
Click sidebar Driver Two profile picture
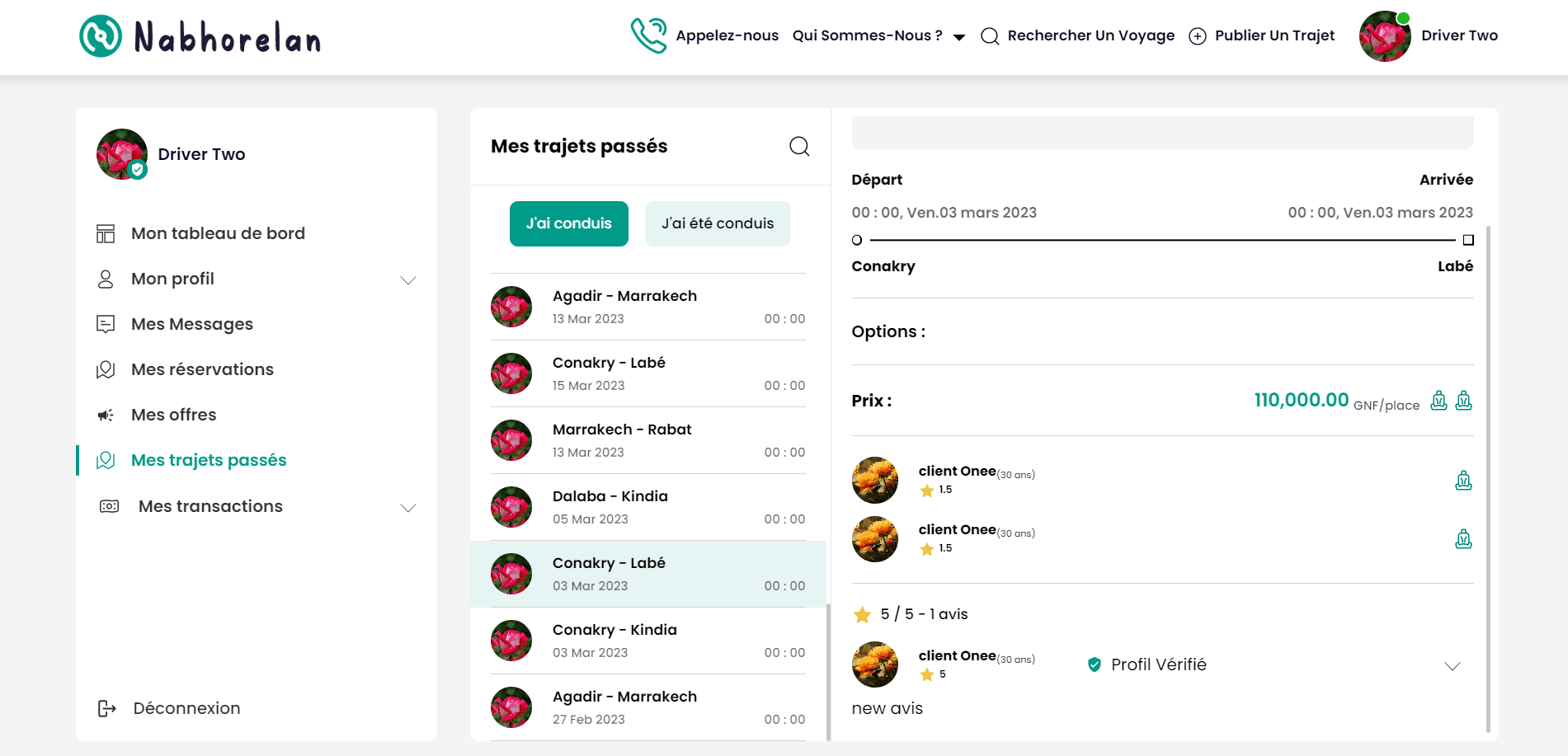pos(122,154)
